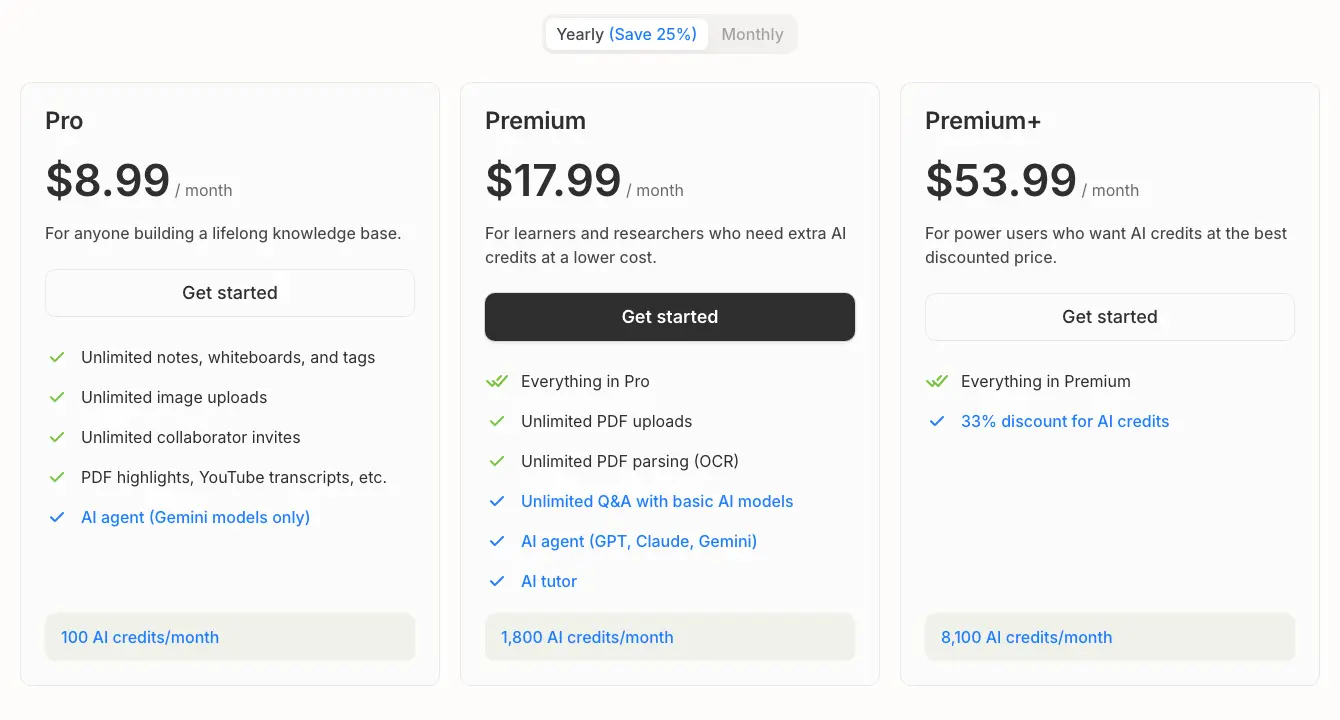The height and width of the screenshot is (720, 1340).
Task: Click the text 'Unlimited image uploads'
Action: coord(174,397)
